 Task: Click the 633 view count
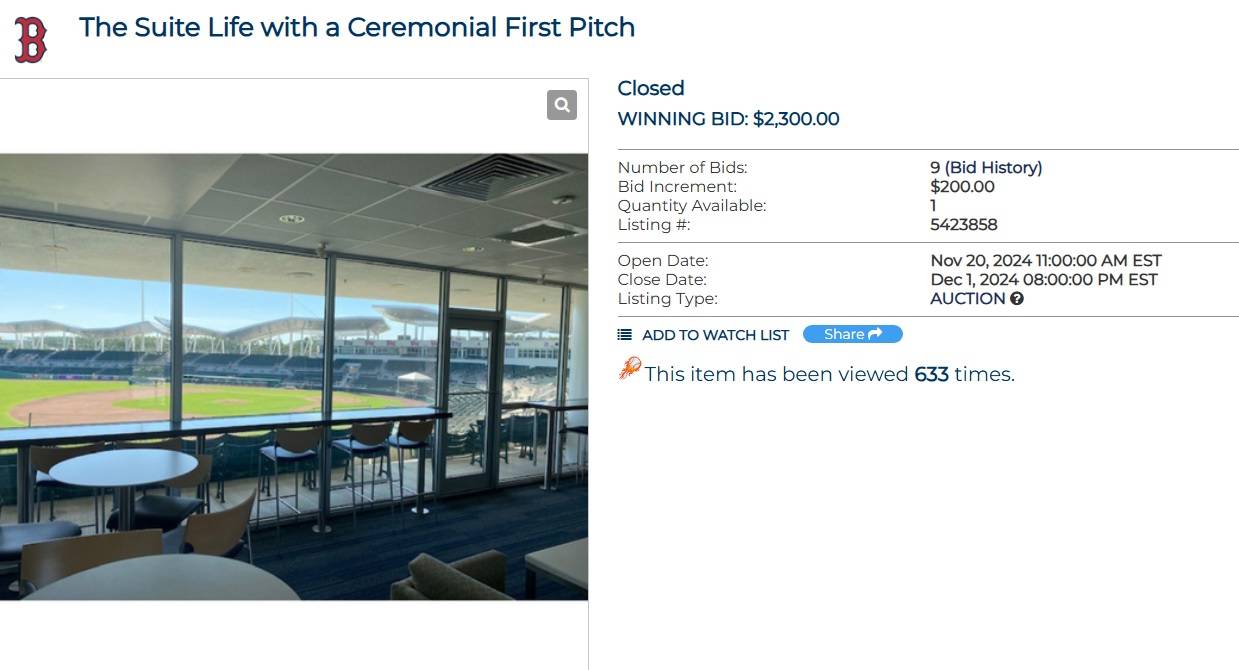tap(931, 374)
